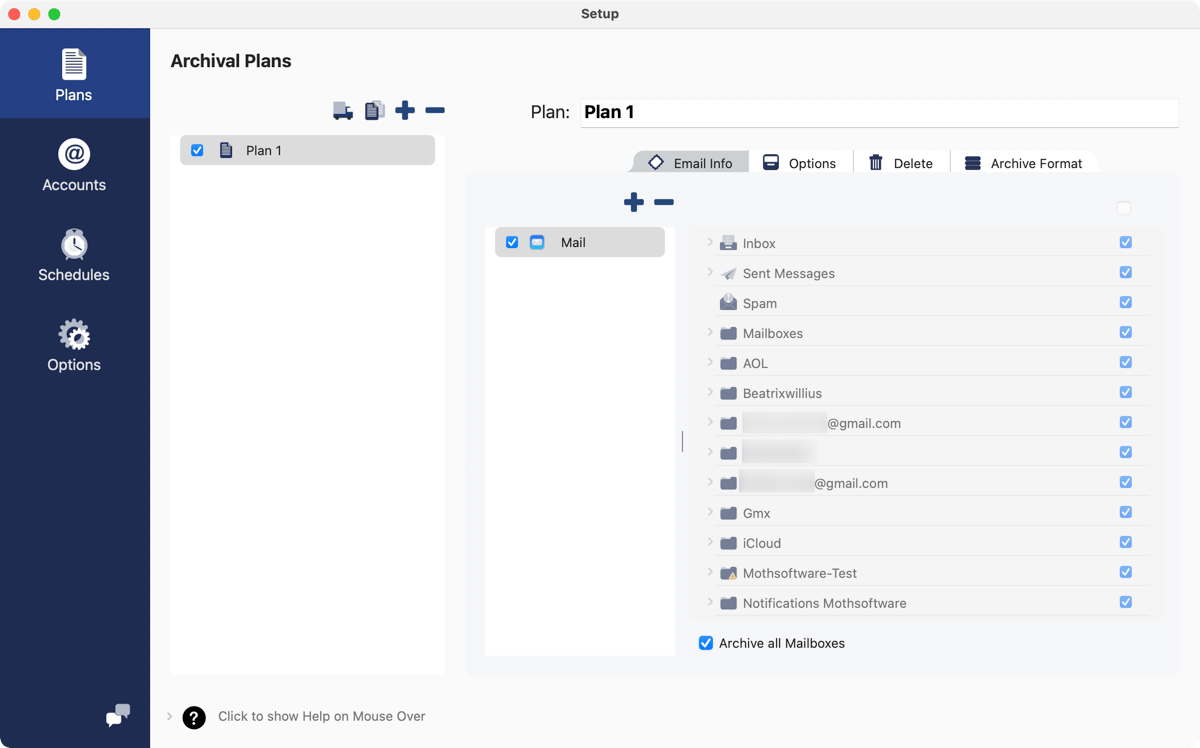The width and height of the screenshot is (1200, 748).
Task: Click the feedback speech bubble icon
Action: tap(117, 716)
